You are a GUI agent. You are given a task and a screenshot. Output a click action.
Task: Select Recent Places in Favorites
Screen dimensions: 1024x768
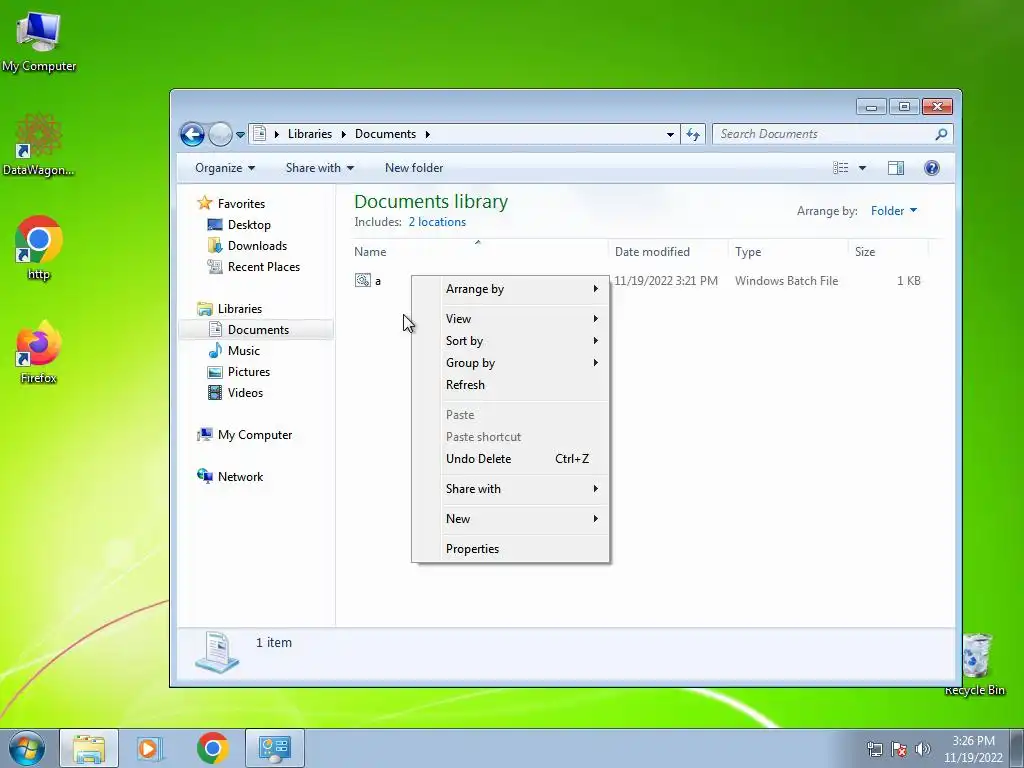(263, 266)
